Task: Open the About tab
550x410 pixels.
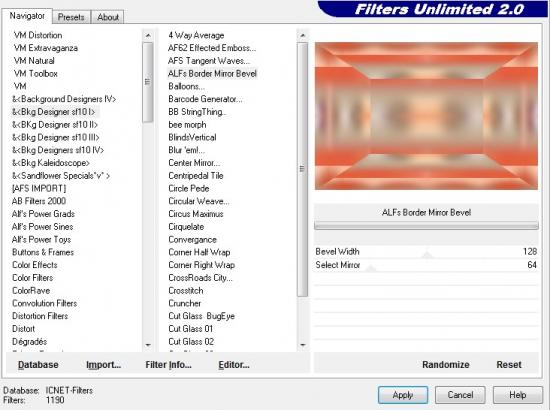Action: (x=108, y=17)
